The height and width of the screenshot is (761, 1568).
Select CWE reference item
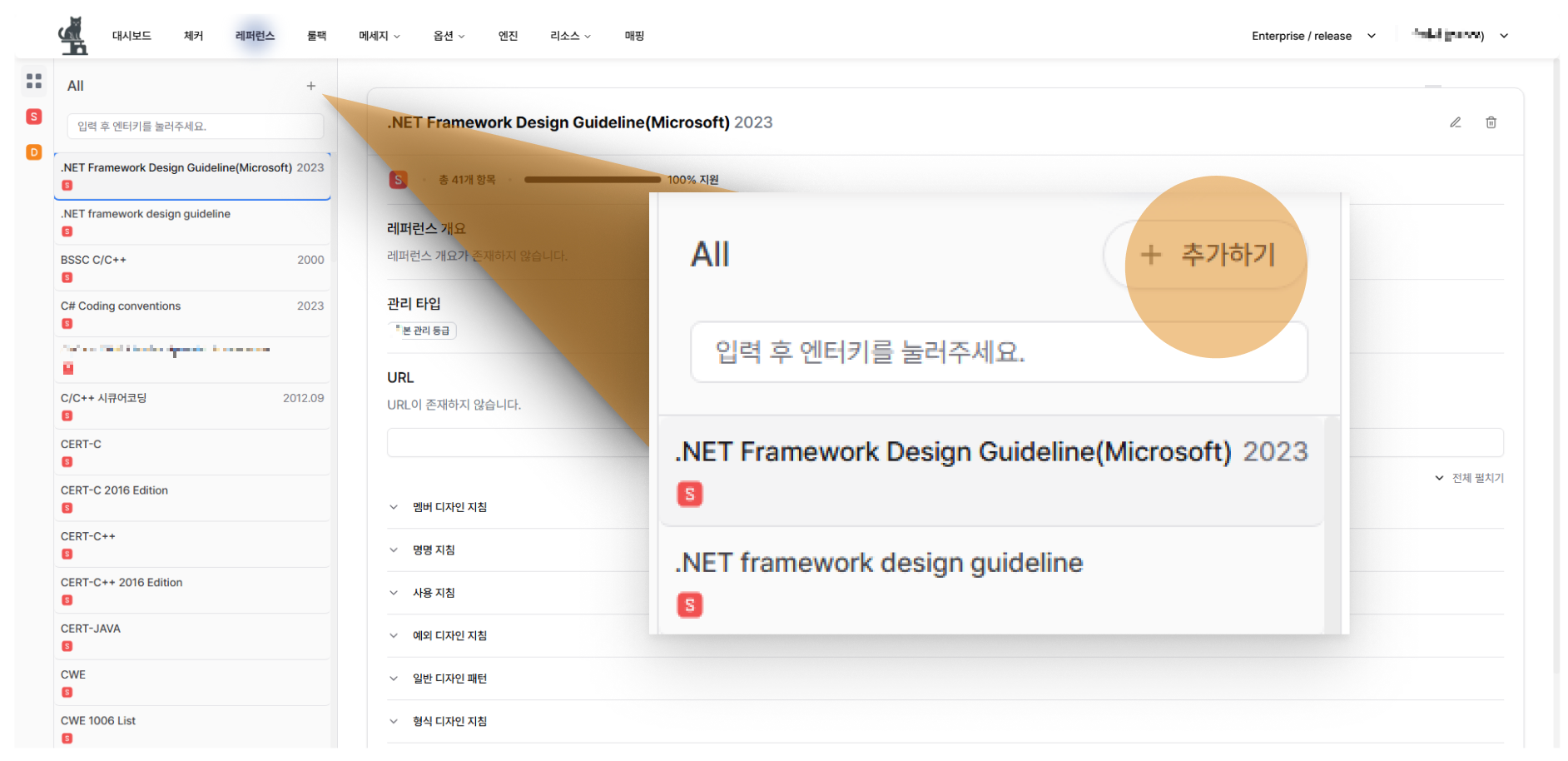tap(192, 684)
